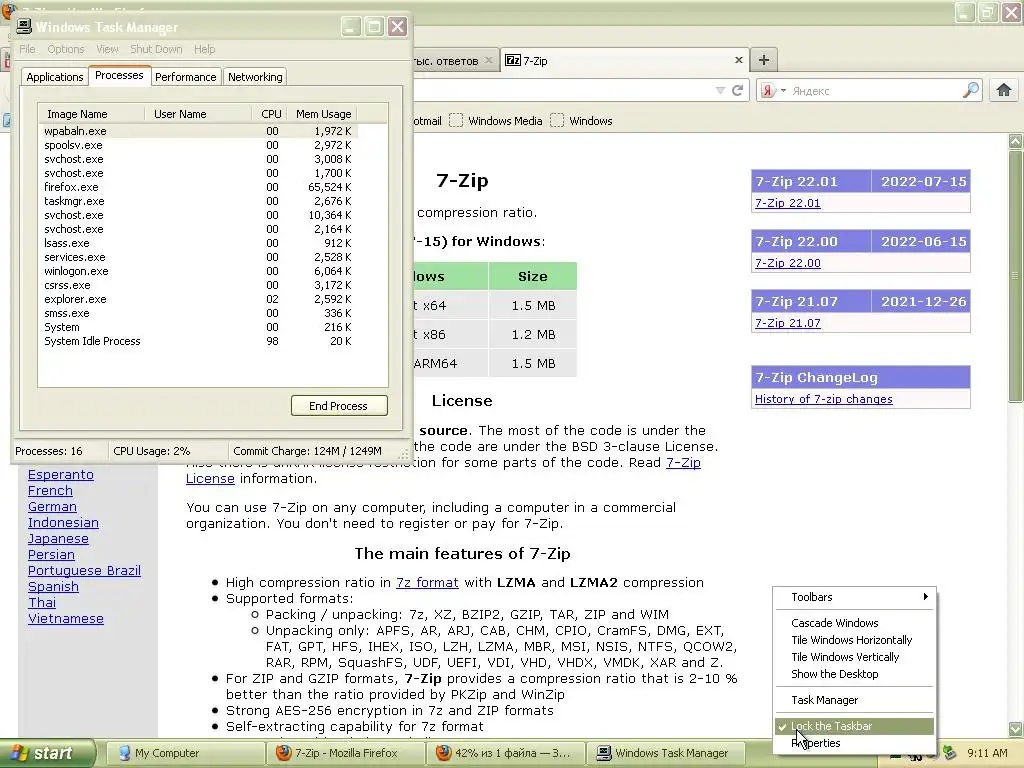1024x768 pixels.
Task: Select firefox.exe process row
Action: [198, 187]
